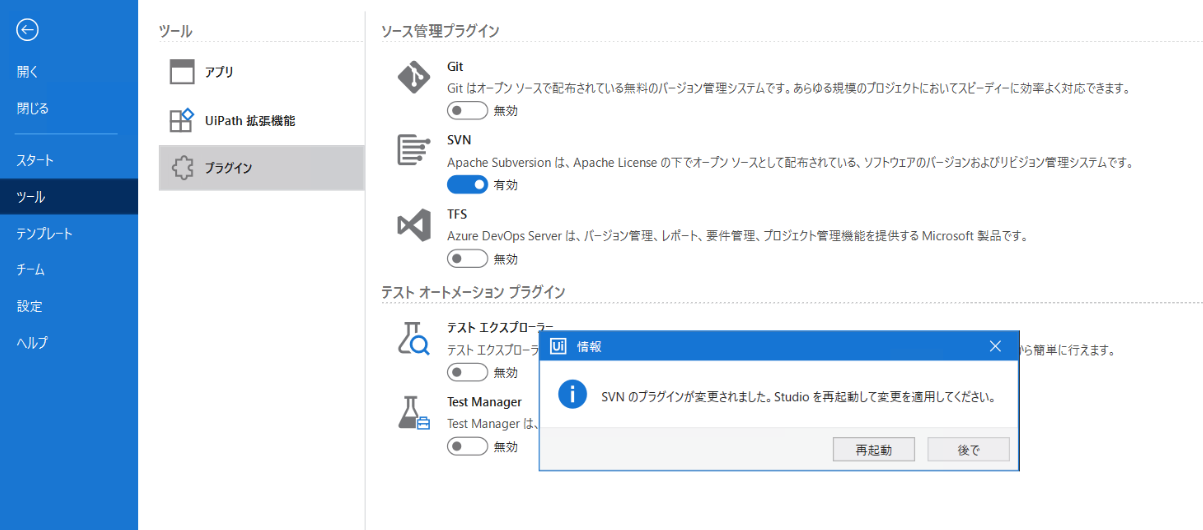
Task: Click the UiPath 拡張機能 icon
Action: pos(181,121)
